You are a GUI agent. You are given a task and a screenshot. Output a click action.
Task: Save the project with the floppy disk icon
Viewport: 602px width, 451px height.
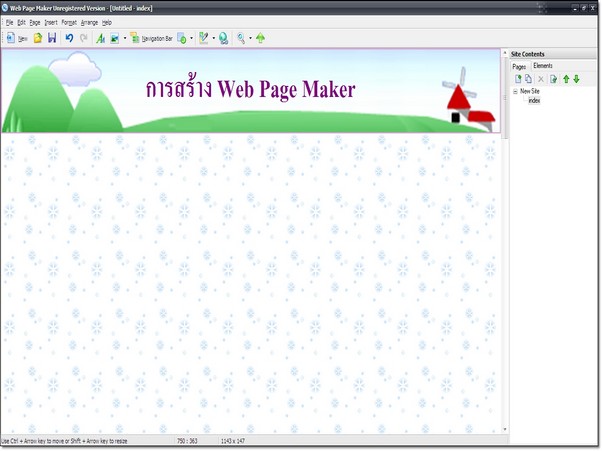(52, 38)
